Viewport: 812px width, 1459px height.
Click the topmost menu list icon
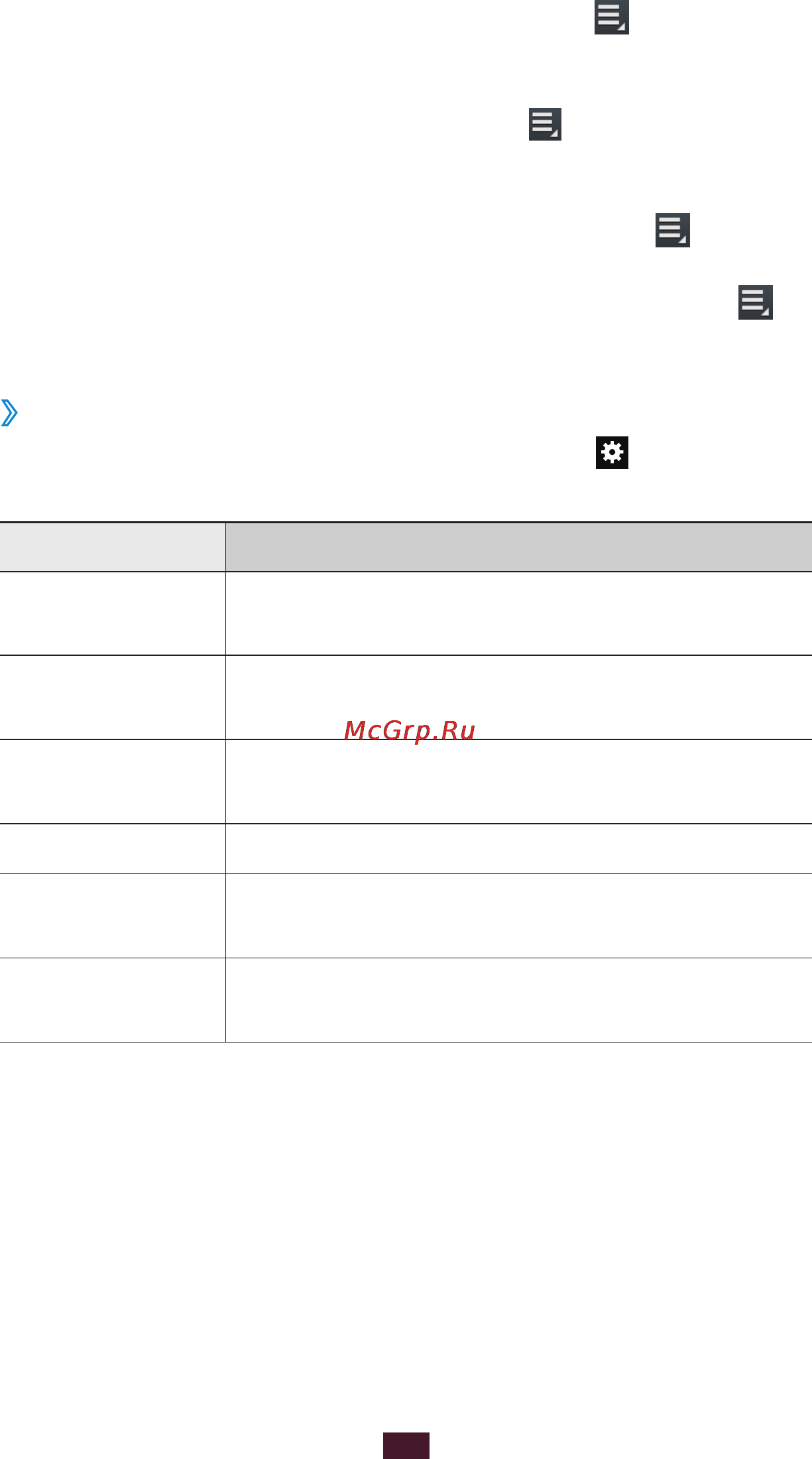pos(611,17)
